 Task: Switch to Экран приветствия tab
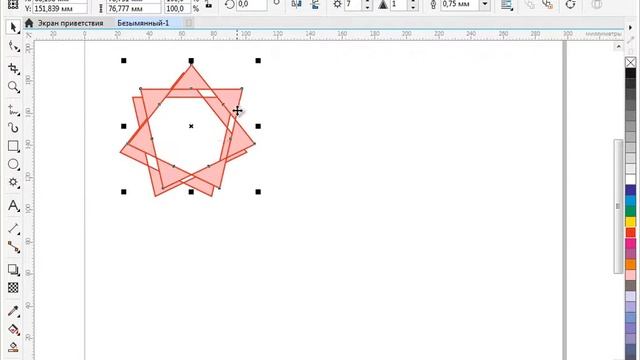point(71,23)
